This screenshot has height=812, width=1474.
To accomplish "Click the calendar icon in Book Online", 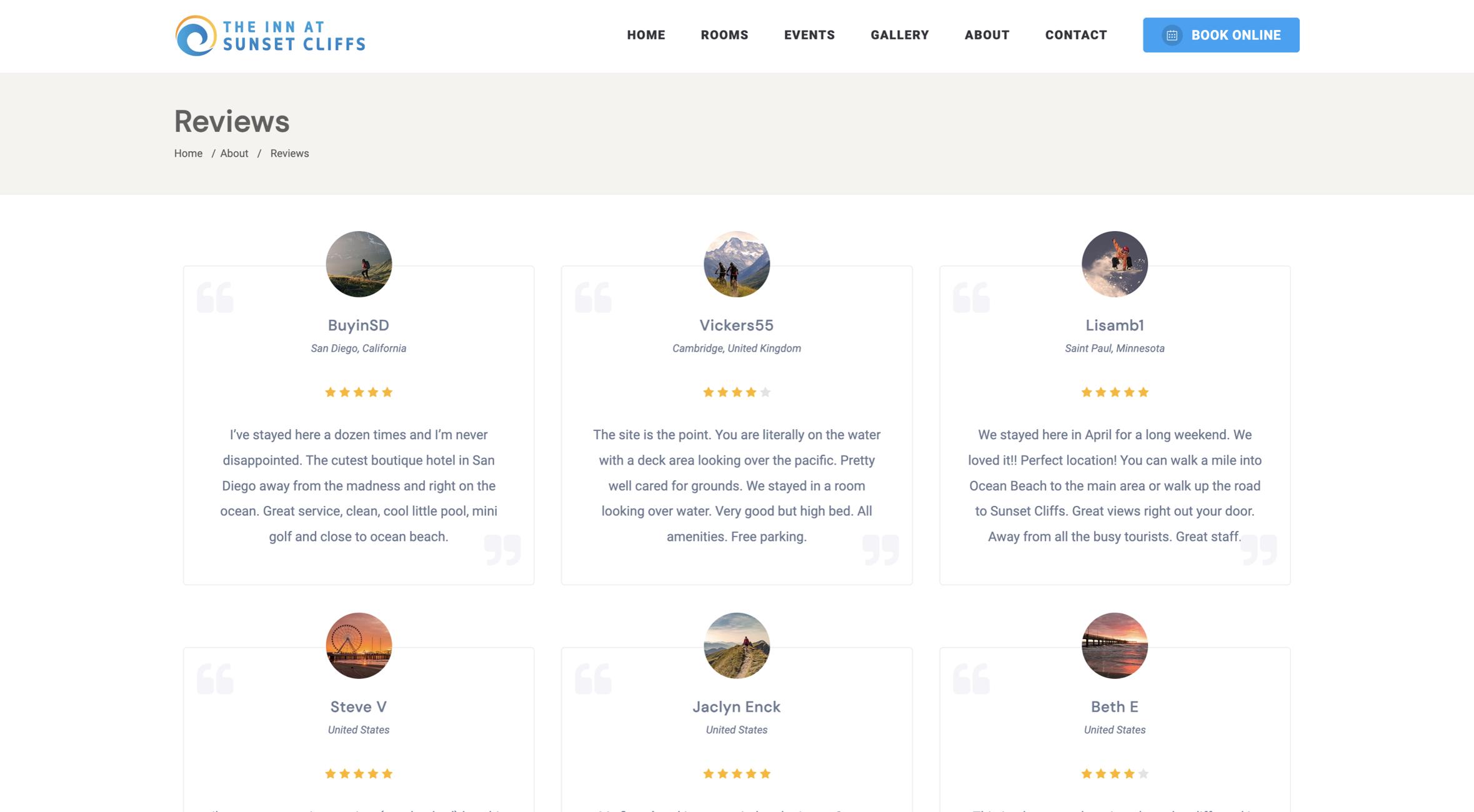I will pos(1172,36).
